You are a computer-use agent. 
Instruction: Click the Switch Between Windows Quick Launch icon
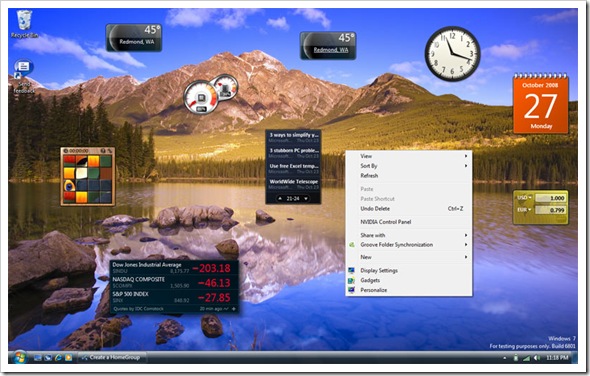[48, 357]
